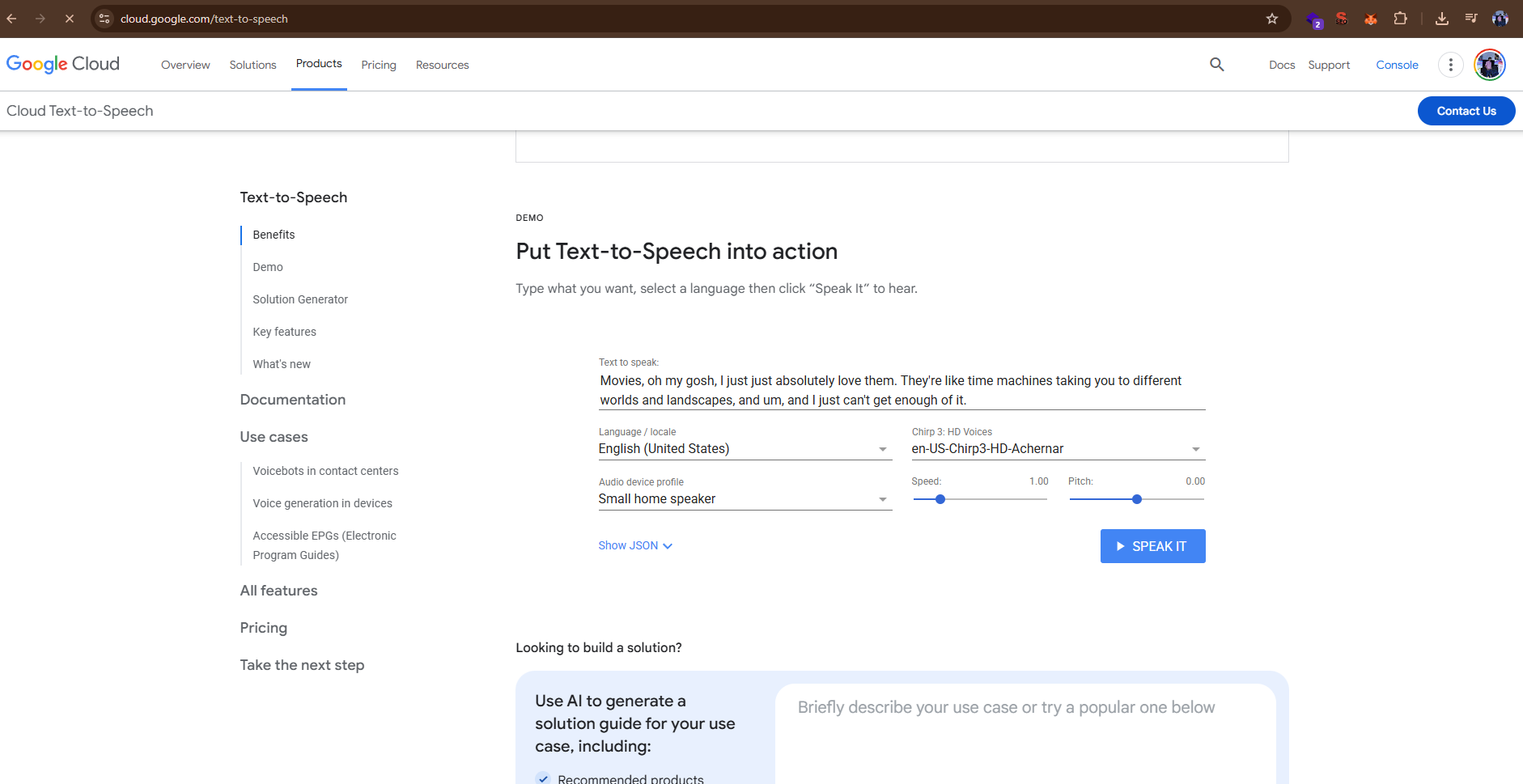Click the Google Cloud logo
This screenshot has width=1523, height=784.
[x=63, y=64]
